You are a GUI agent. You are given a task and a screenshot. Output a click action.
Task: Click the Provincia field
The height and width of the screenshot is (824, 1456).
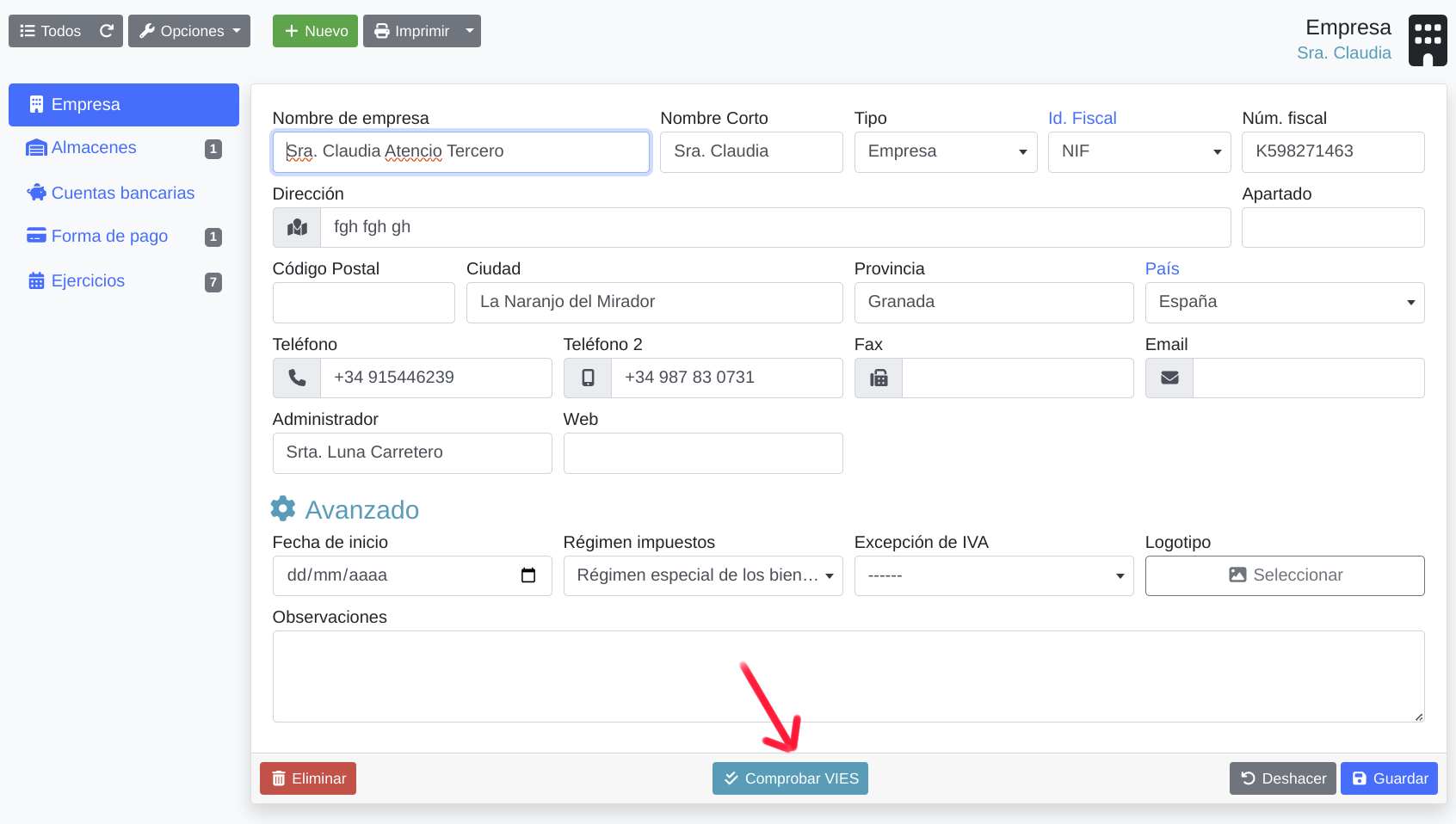[x=994, y=303]
